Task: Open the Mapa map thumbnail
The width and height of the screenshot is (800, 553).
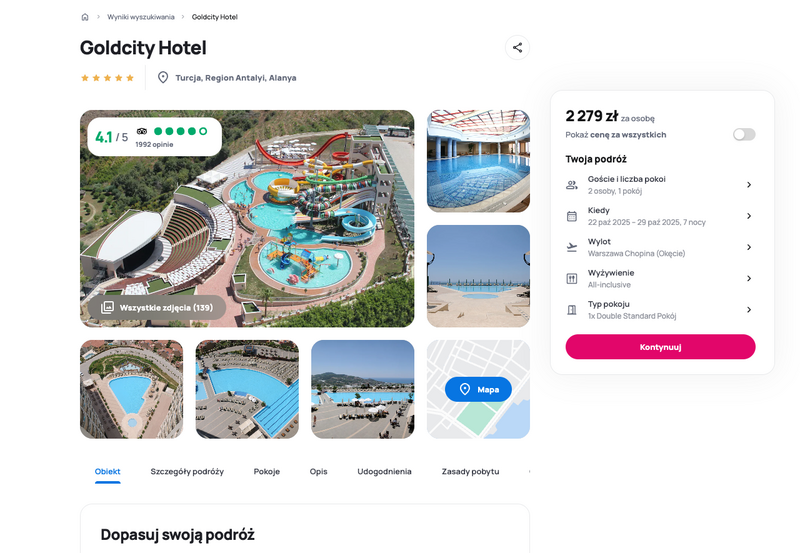Action: click(x=478, y=389)
